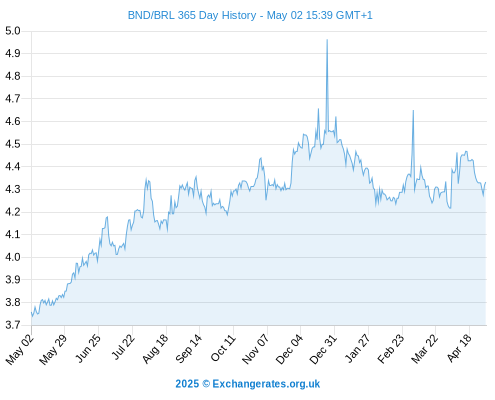Screen dimensions: 495x400
Task: Click the tall spike after Feb 23
Action: (x=413, y=111)
